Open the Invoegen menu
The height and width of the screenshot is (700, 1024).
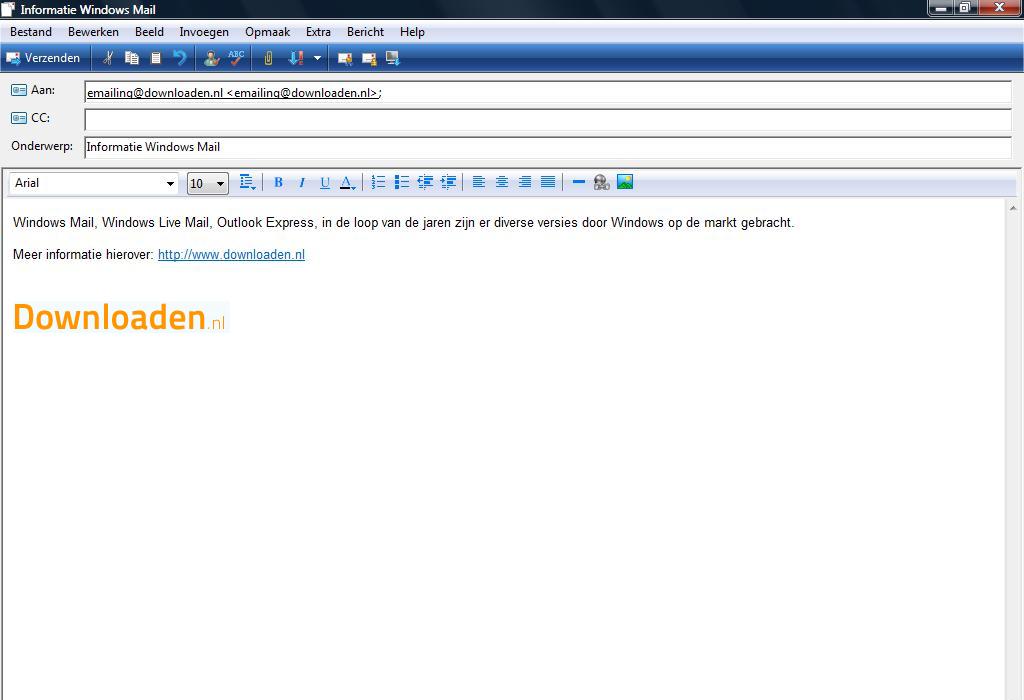coord(204,32)
